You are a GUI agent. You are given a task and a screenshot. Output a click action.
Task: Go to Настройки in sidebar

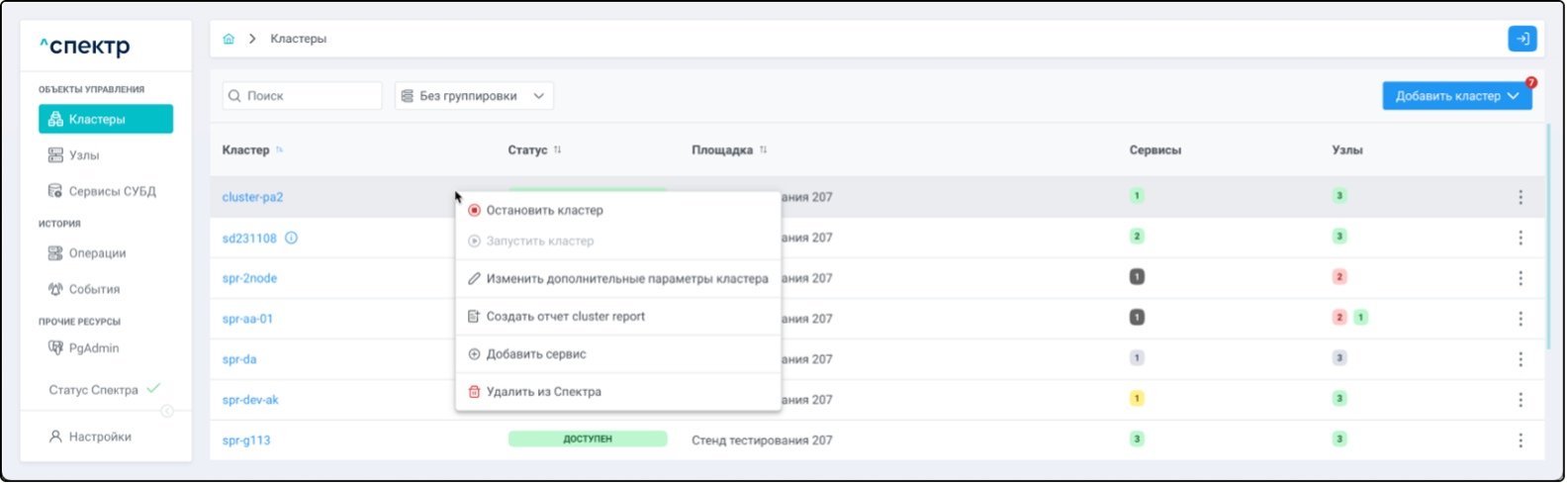[99, 437]
